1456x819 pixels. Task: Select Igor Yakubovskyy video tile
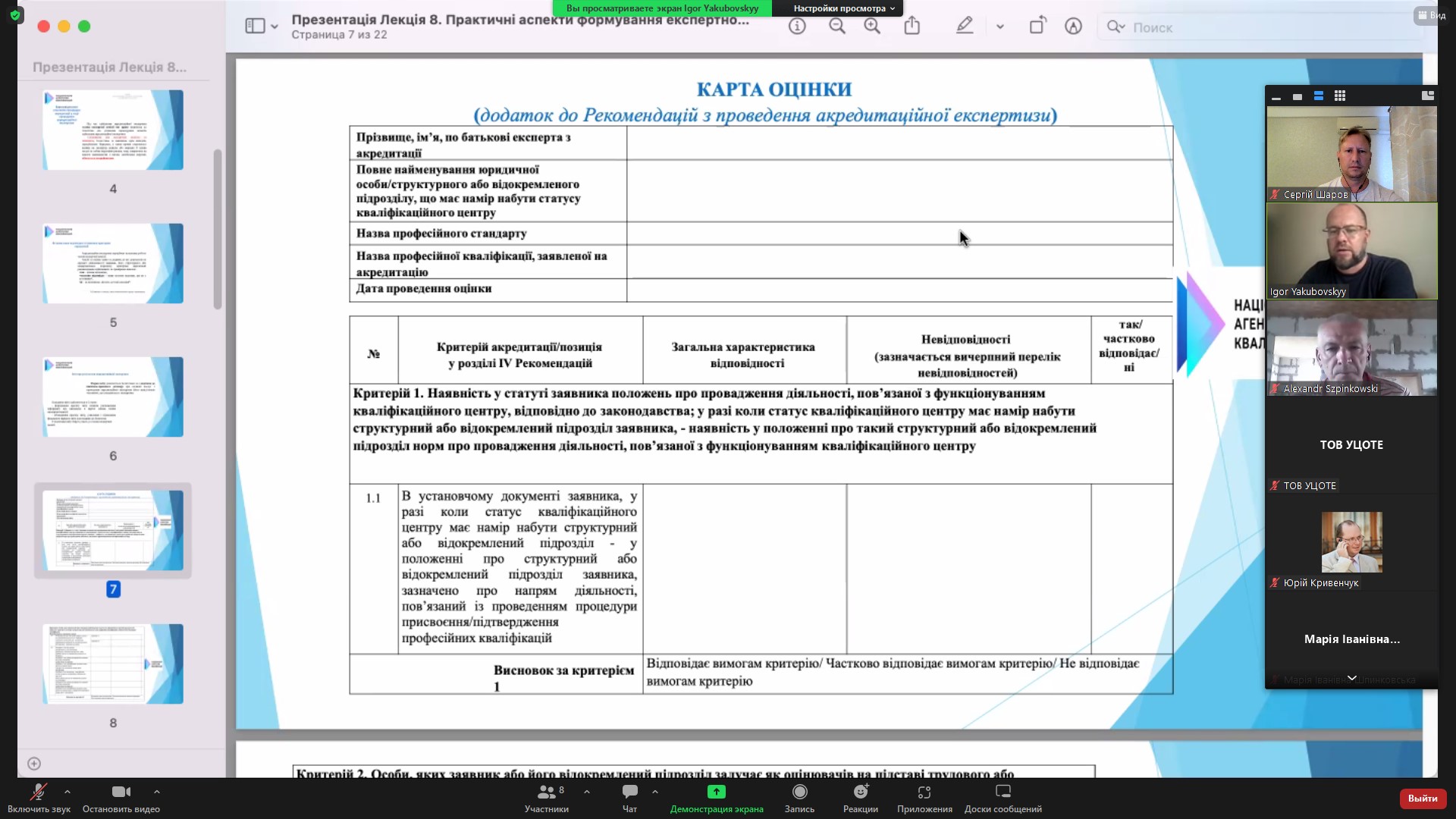[x=1352, y=251]
